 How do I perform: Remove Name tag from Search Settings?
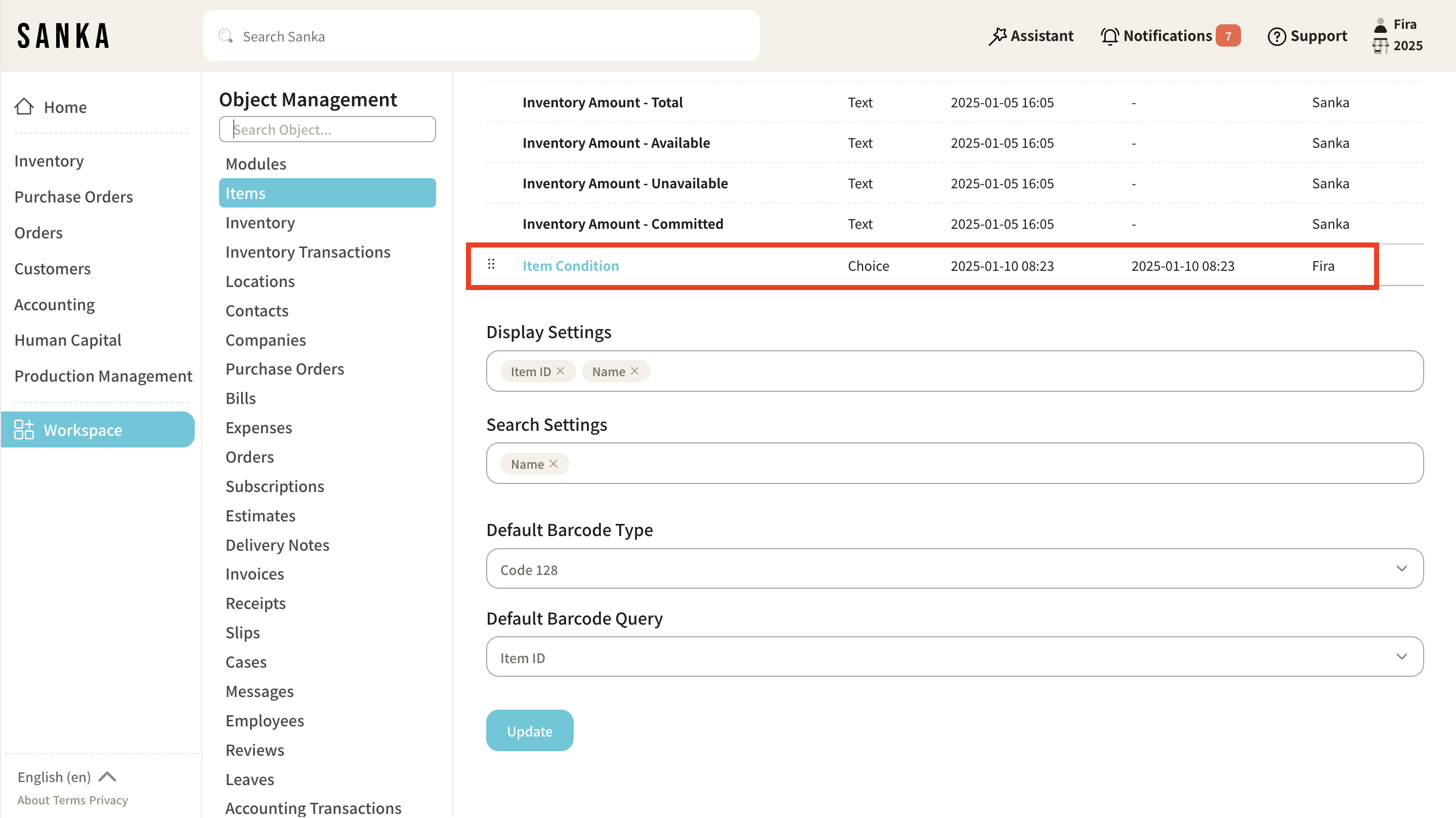pos(554,463)
